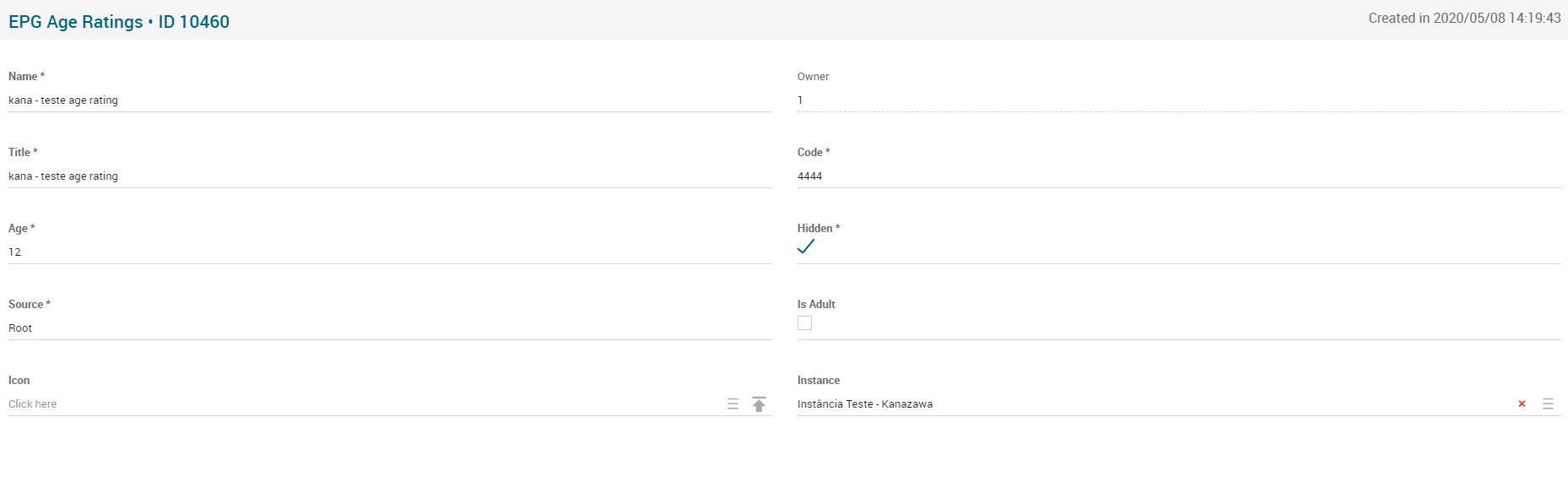The image size is (1568, 482).
Task: Click the Title input field
Action: tap(388, 176)
